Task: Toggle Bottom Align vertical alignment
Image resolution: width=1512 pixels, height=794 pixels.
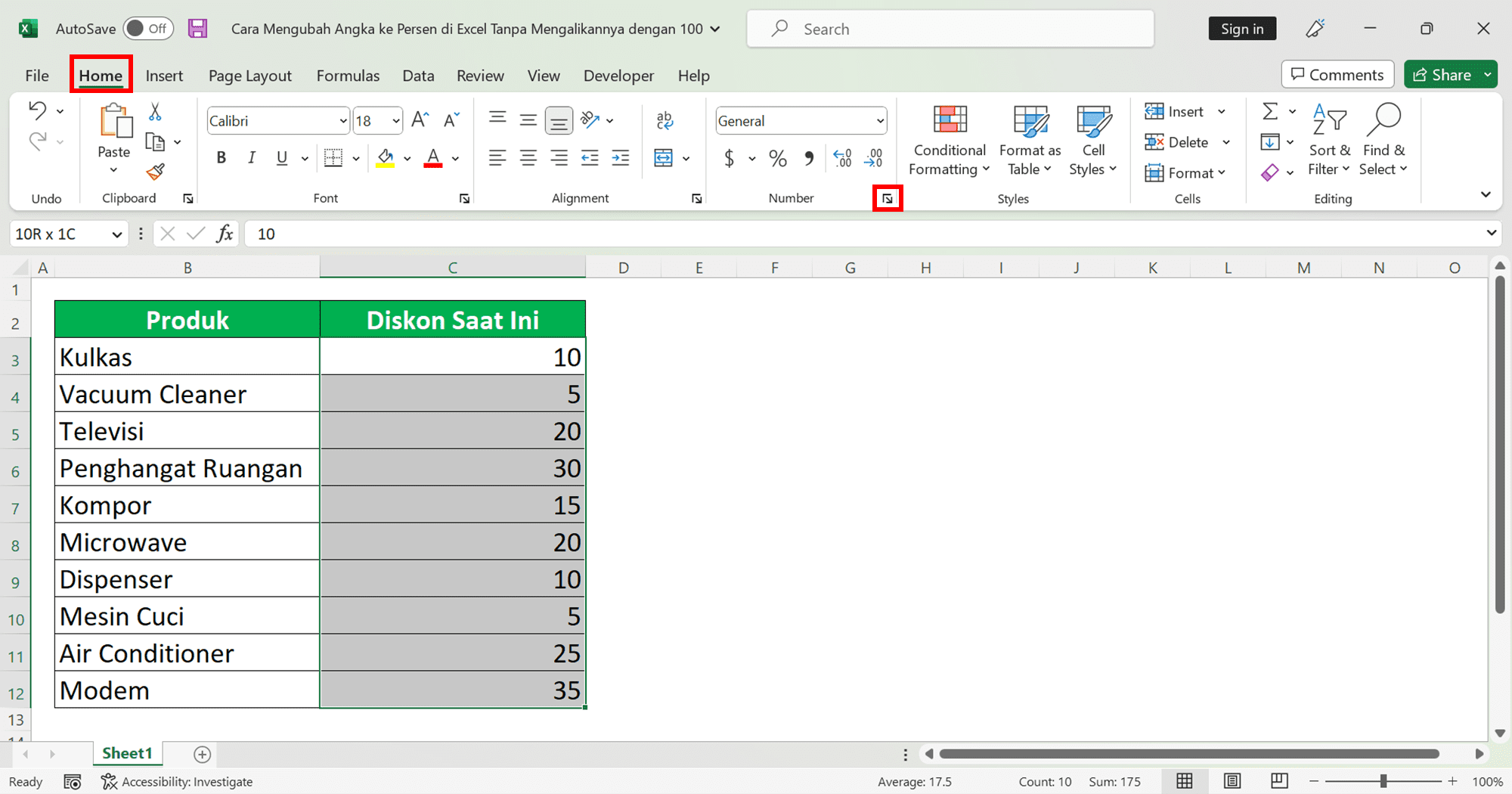Action: pyautogui.click(x=559, y=119)
